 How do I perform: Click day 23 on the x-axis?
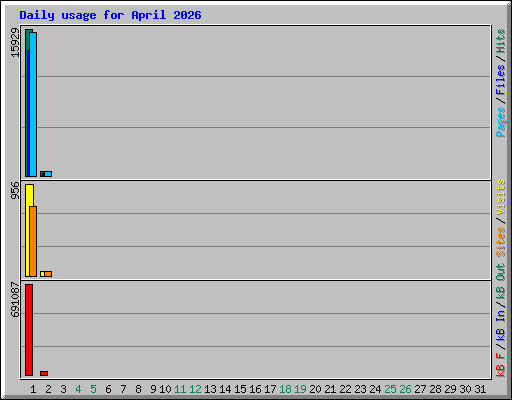[360, 389]
